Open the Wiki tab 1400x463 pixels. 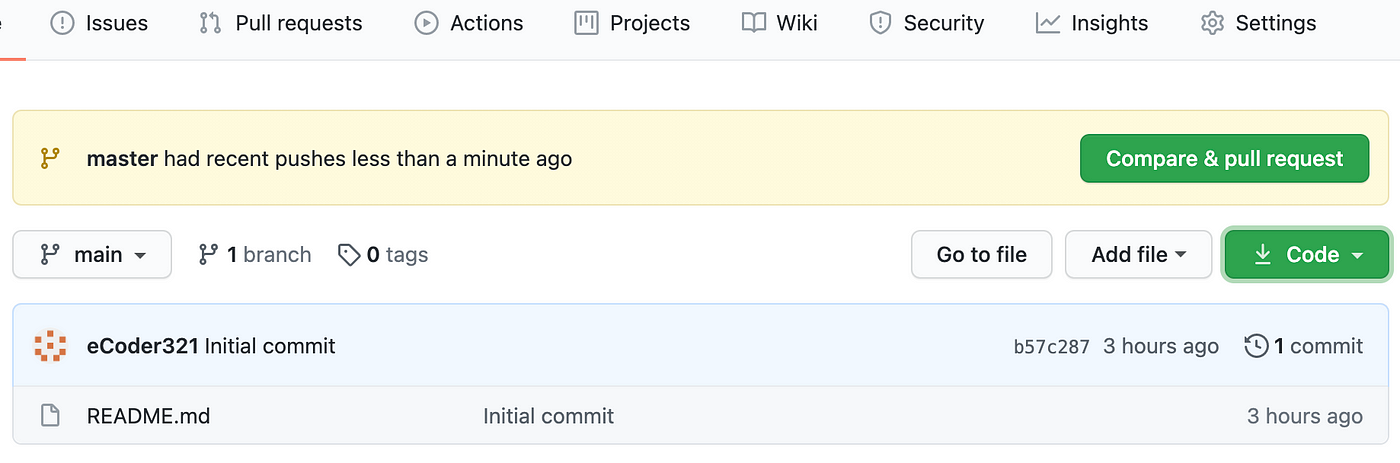pyautogui.click(x=779, y=23)
